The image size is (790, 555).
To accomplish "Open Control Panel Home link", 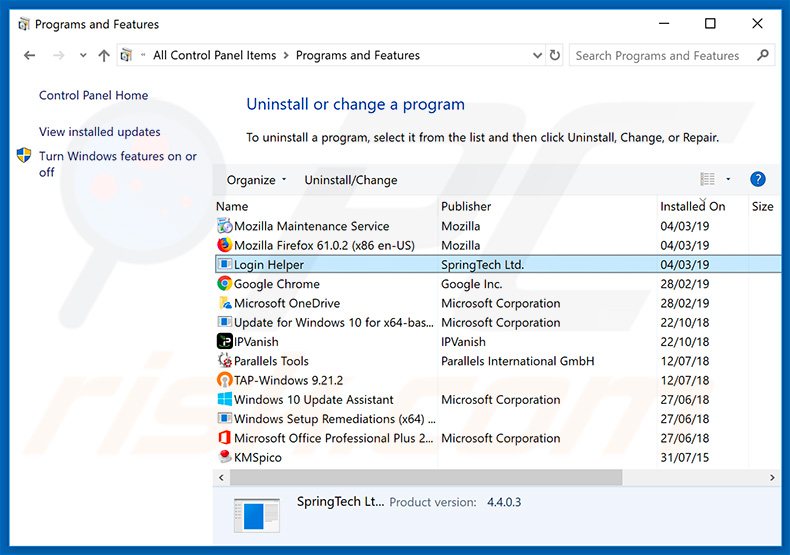I will click(94, 95).
